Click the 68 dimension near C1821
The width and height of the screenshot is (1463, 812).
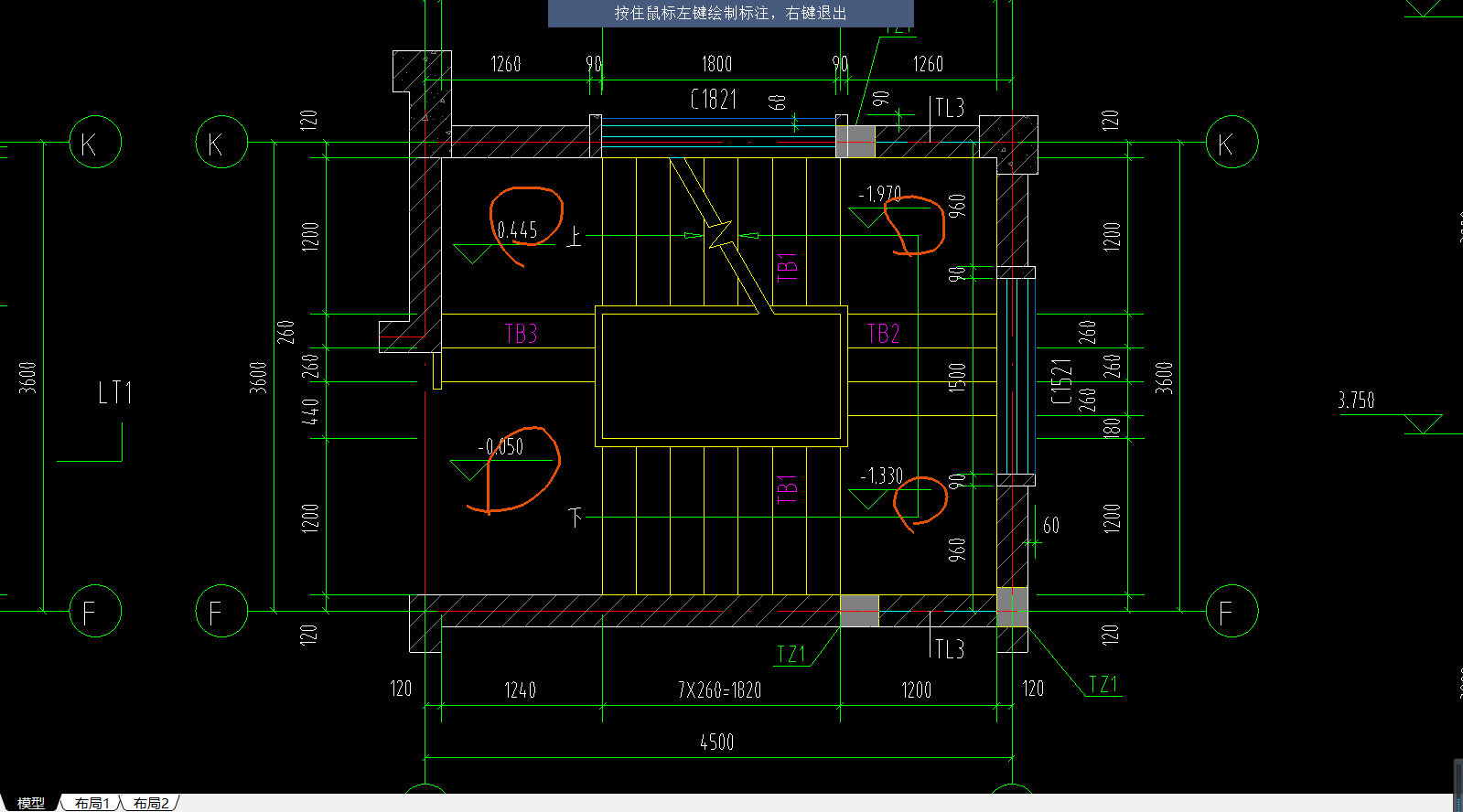pos(778,102)
